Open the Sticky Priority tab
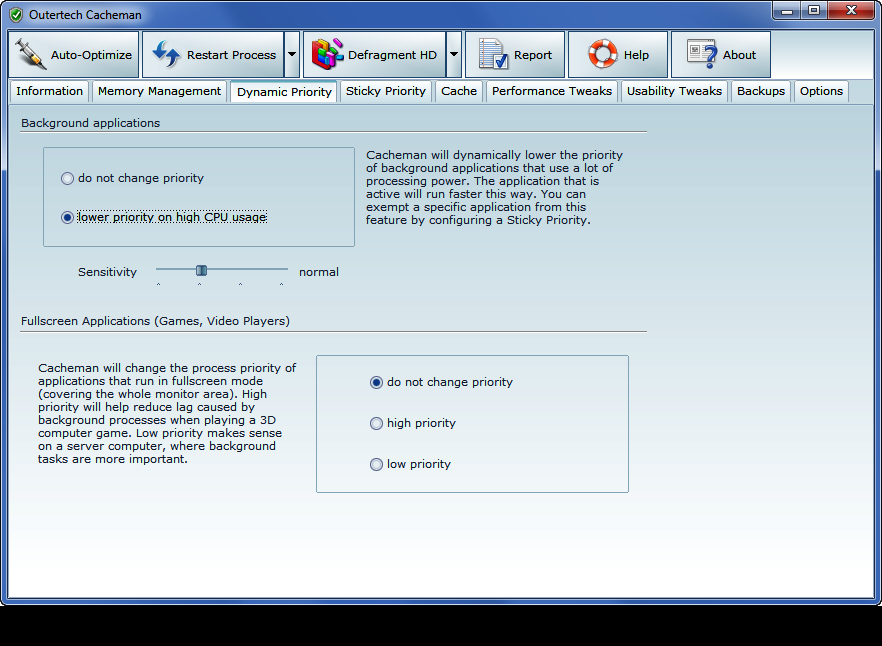882x646 pixels. tap(386, 91)
